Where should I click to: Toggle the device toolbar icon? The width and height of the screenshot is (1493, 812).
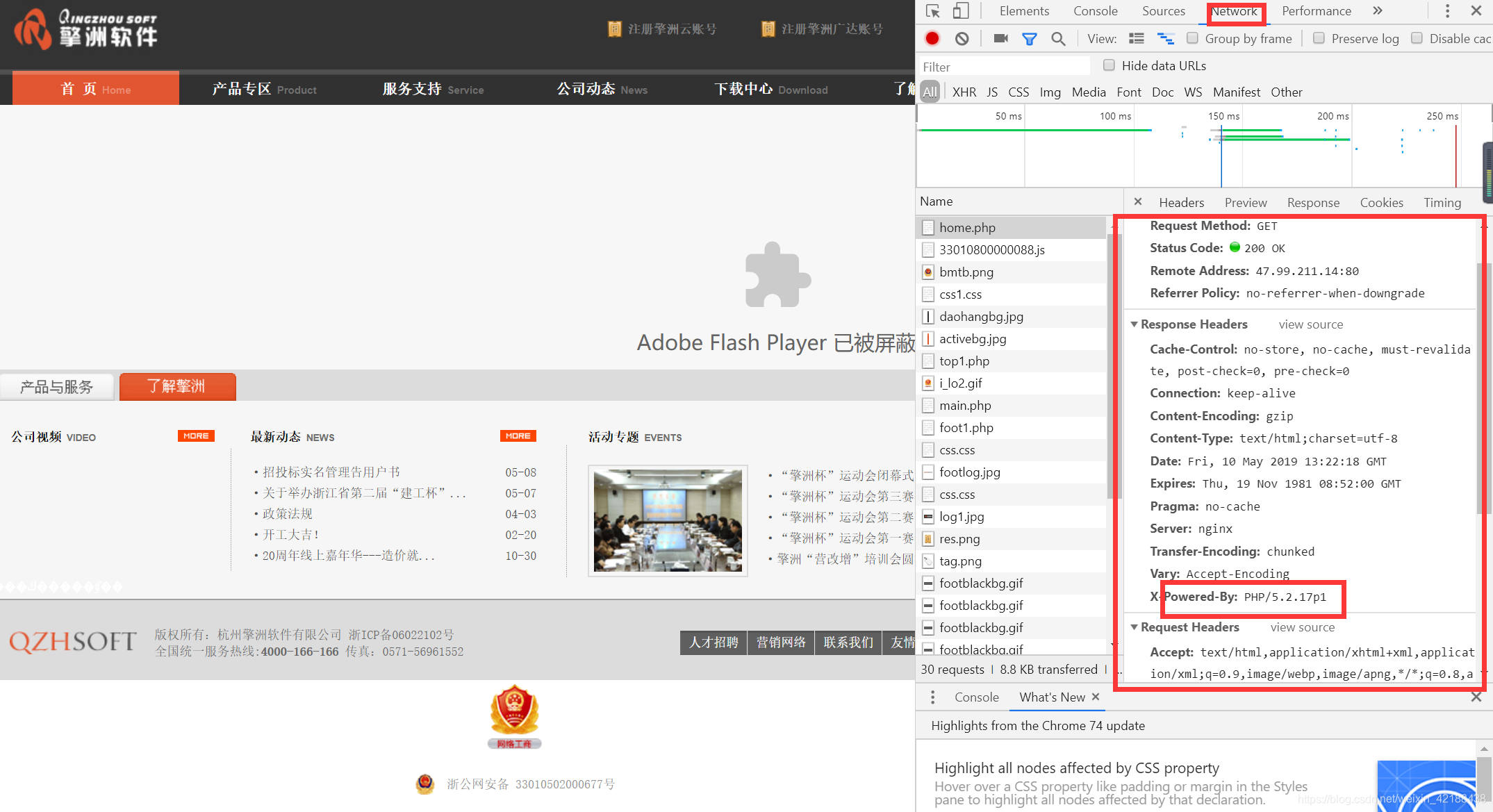click(960, 11)
